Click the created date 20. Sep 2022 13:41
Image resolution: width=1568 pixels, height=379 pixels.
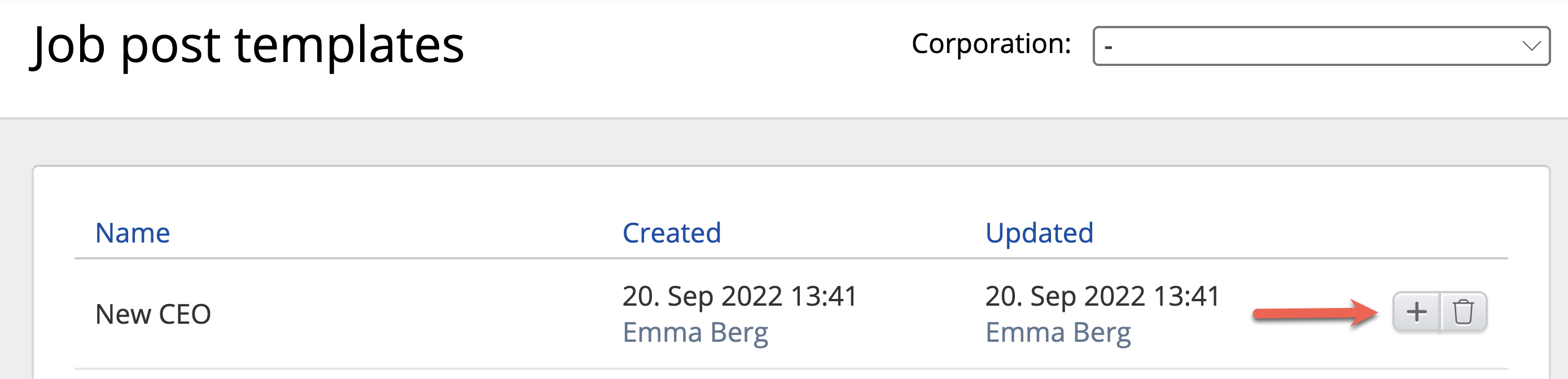(739, 296)
